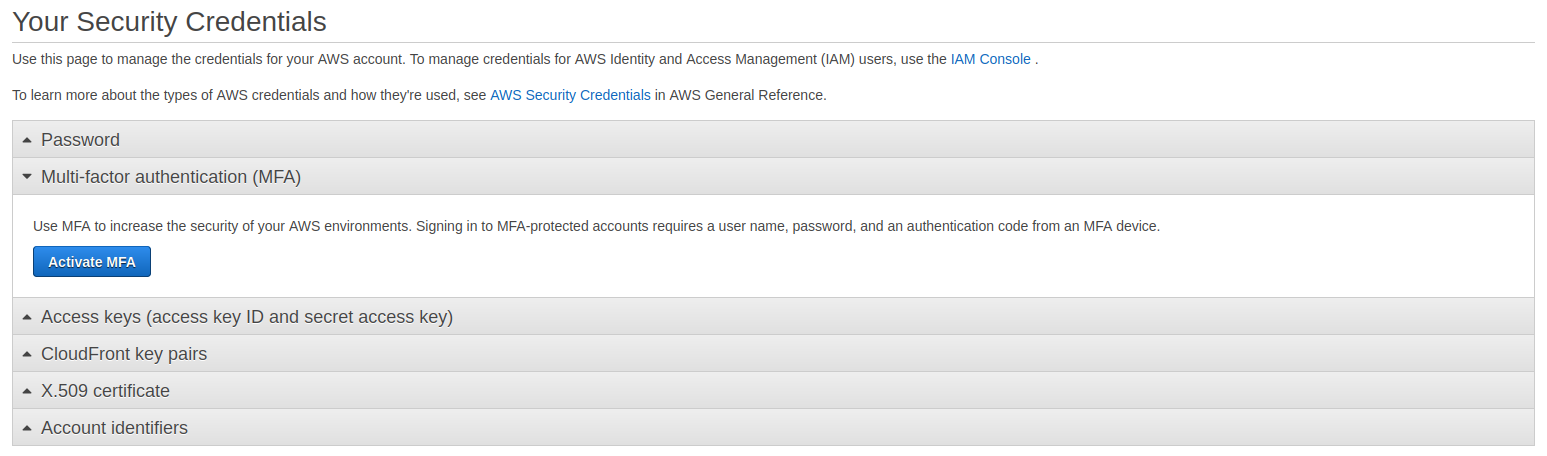The width and height of the screenshot is (1547, 456).
Task: Expand the Password section arrow
Action: point(27,140)
